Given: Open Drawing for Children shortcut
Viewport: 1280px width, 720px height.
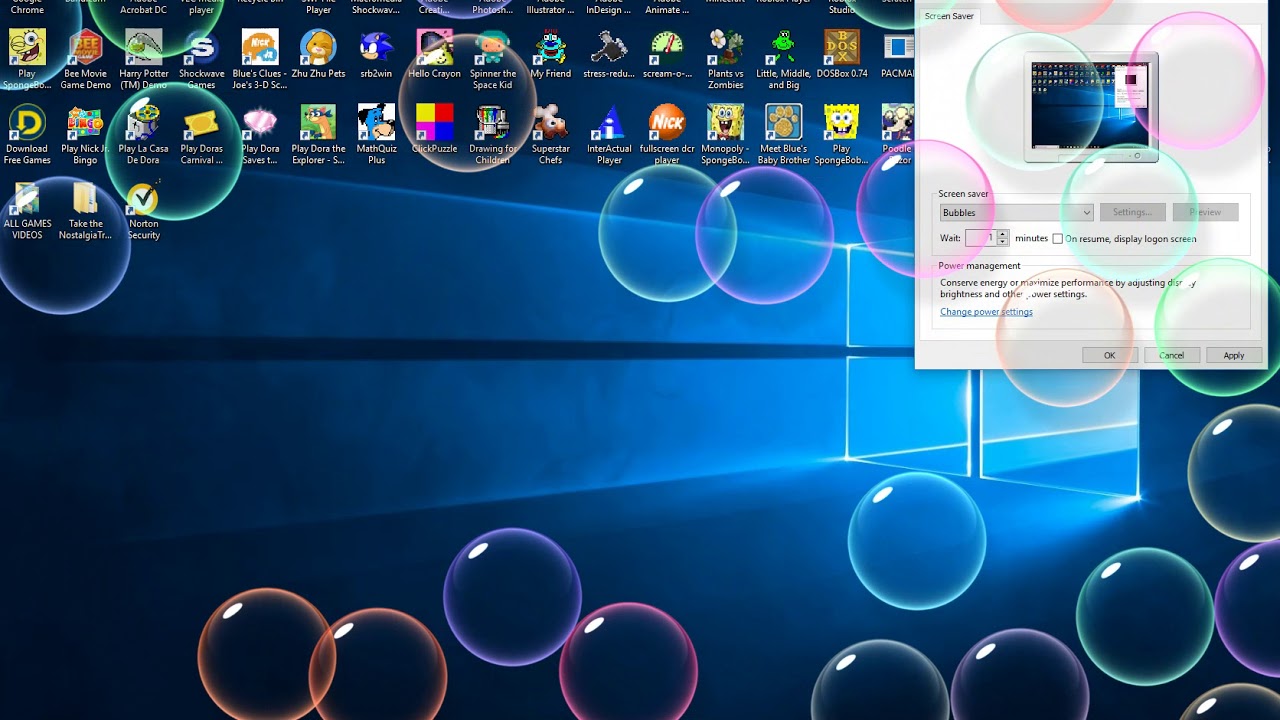Looking at the screenshot, I should click(x=492, y=134).
